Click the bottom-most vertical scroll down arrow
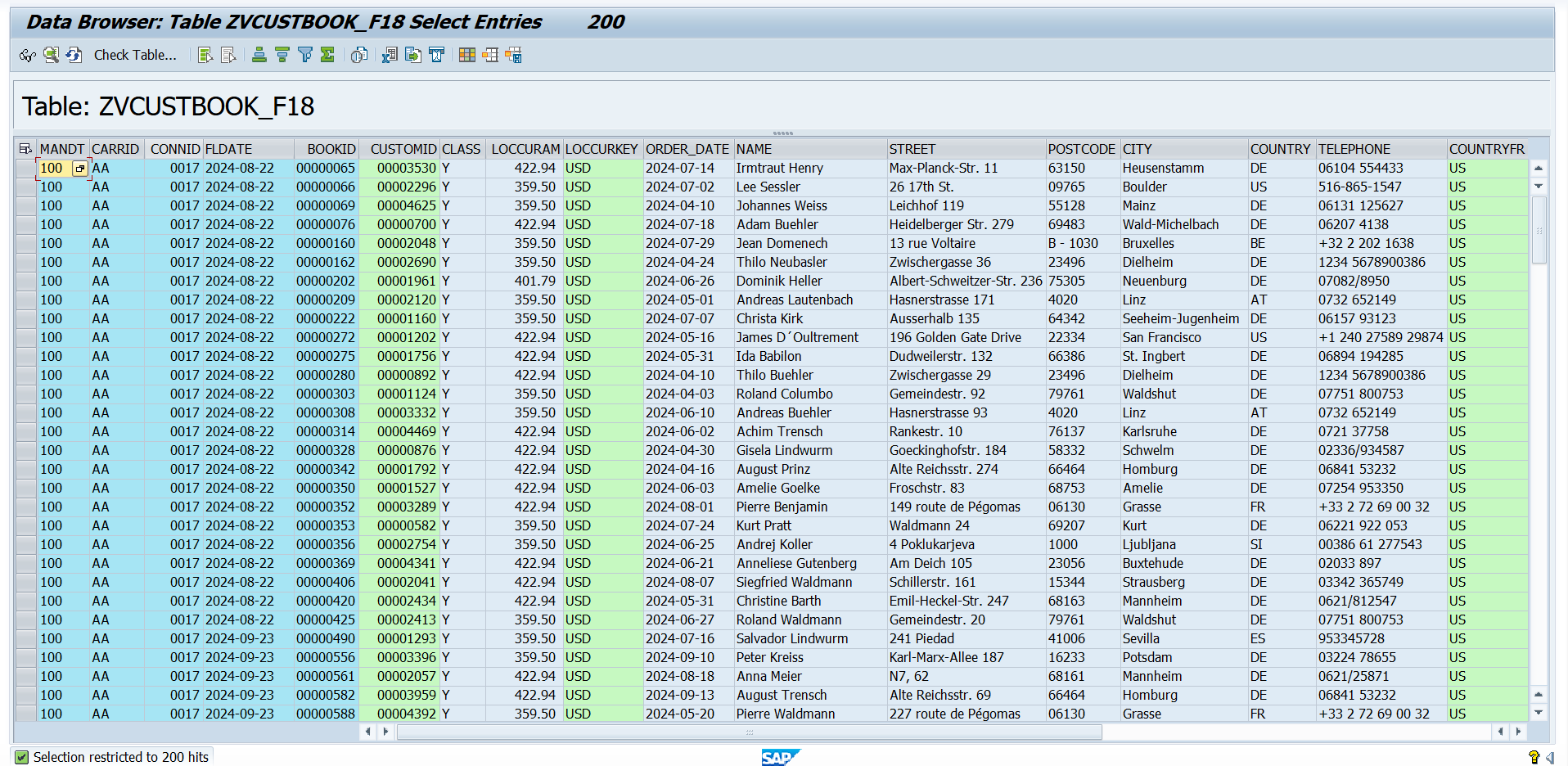The height and width of the screenshot is (766, 1568). (x=1539, y=713)
